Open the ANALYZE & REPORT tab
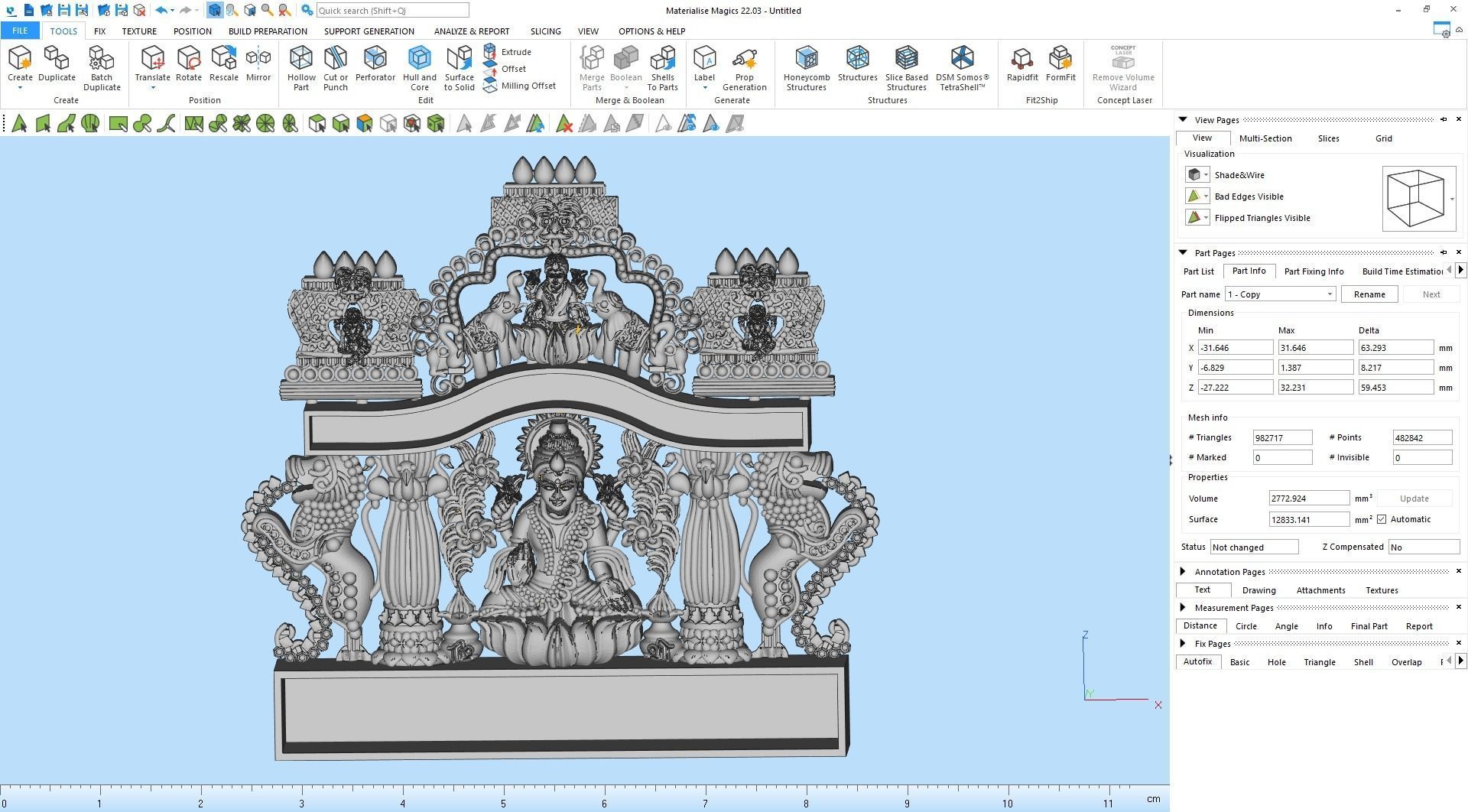 (471, 31)
